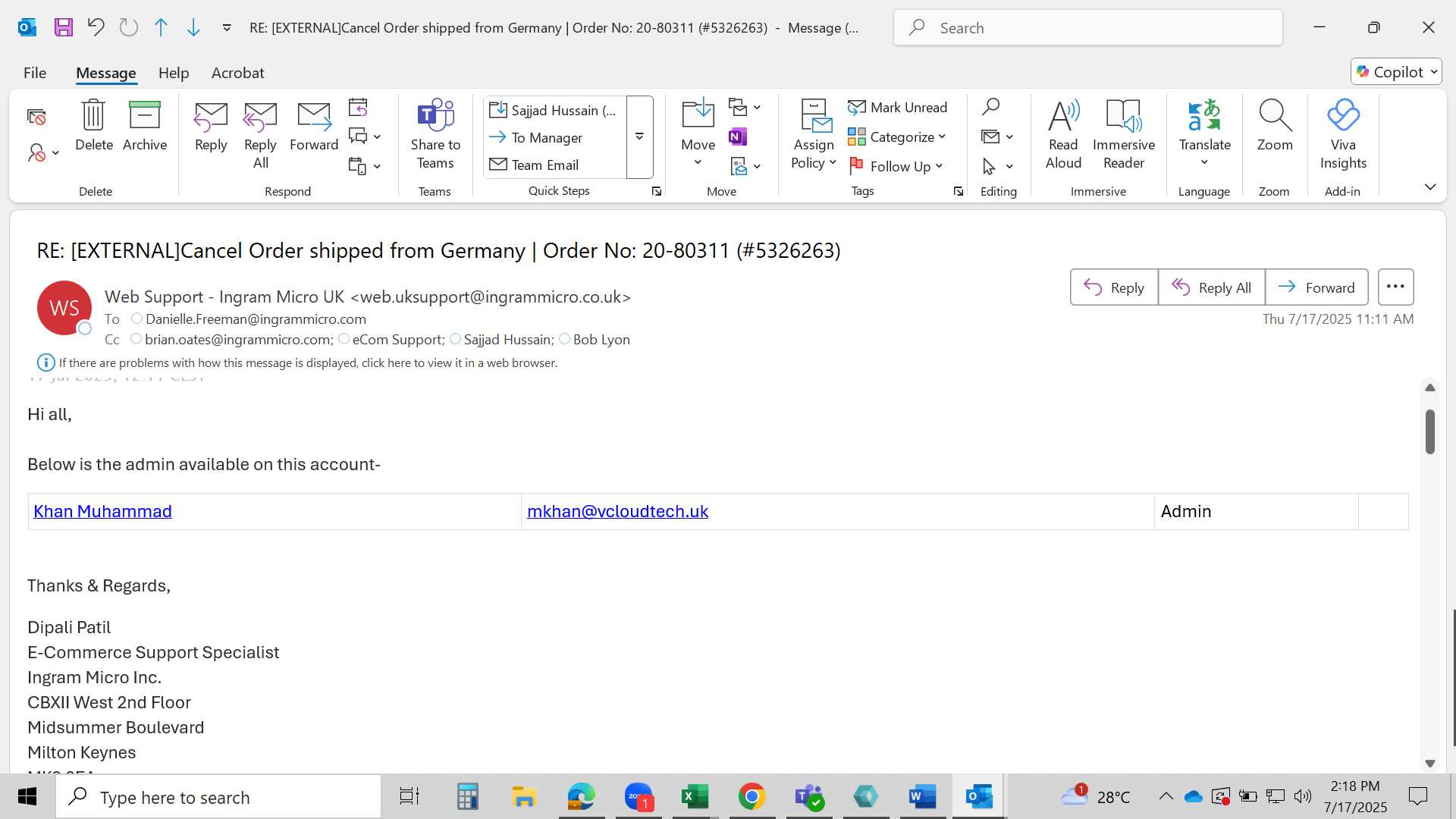Open the Help tab
This screenshot has height=819, width=1456.
(x=174, y=73)
